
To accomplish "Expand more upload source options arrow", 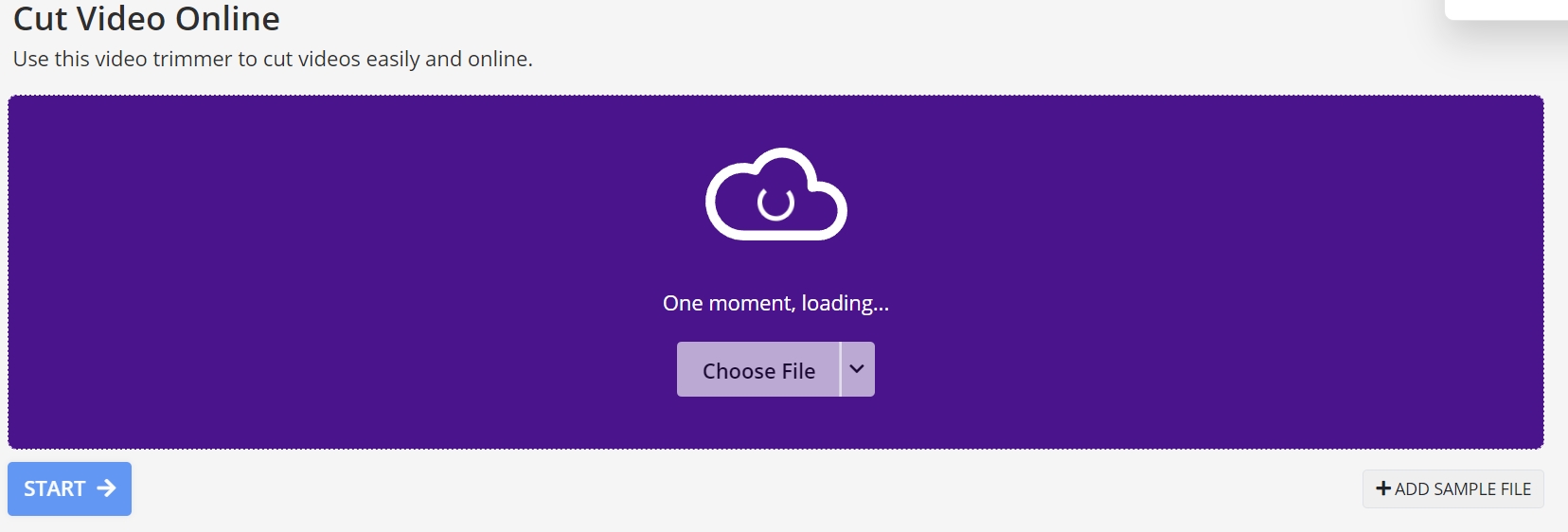I will 857,369.
